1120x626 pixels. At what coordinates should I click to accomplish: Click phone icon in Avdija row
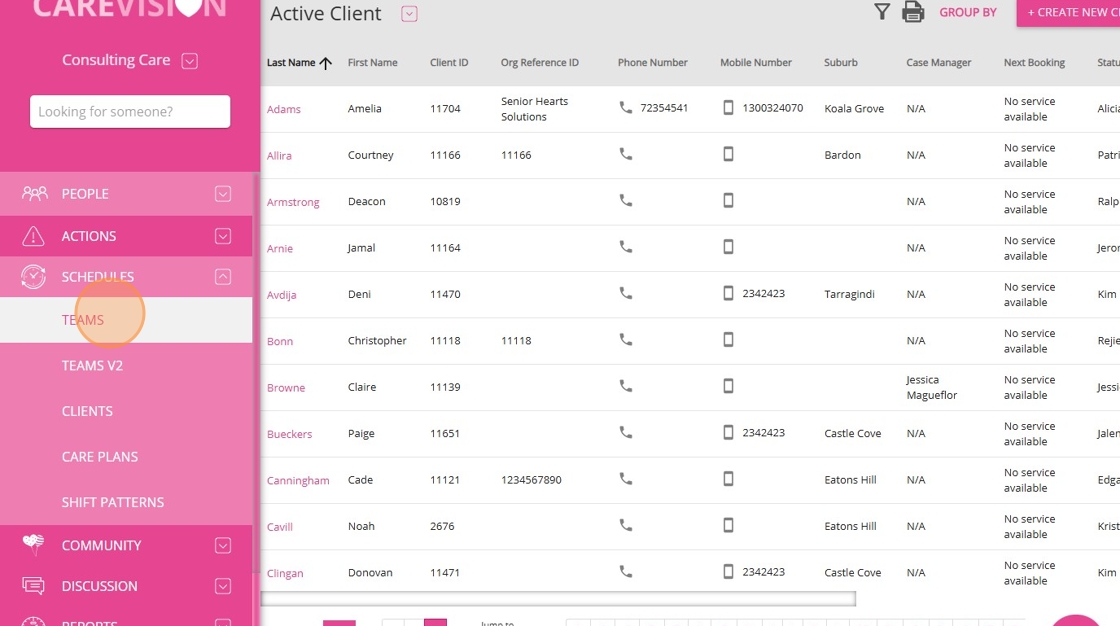tap(626, 293)
